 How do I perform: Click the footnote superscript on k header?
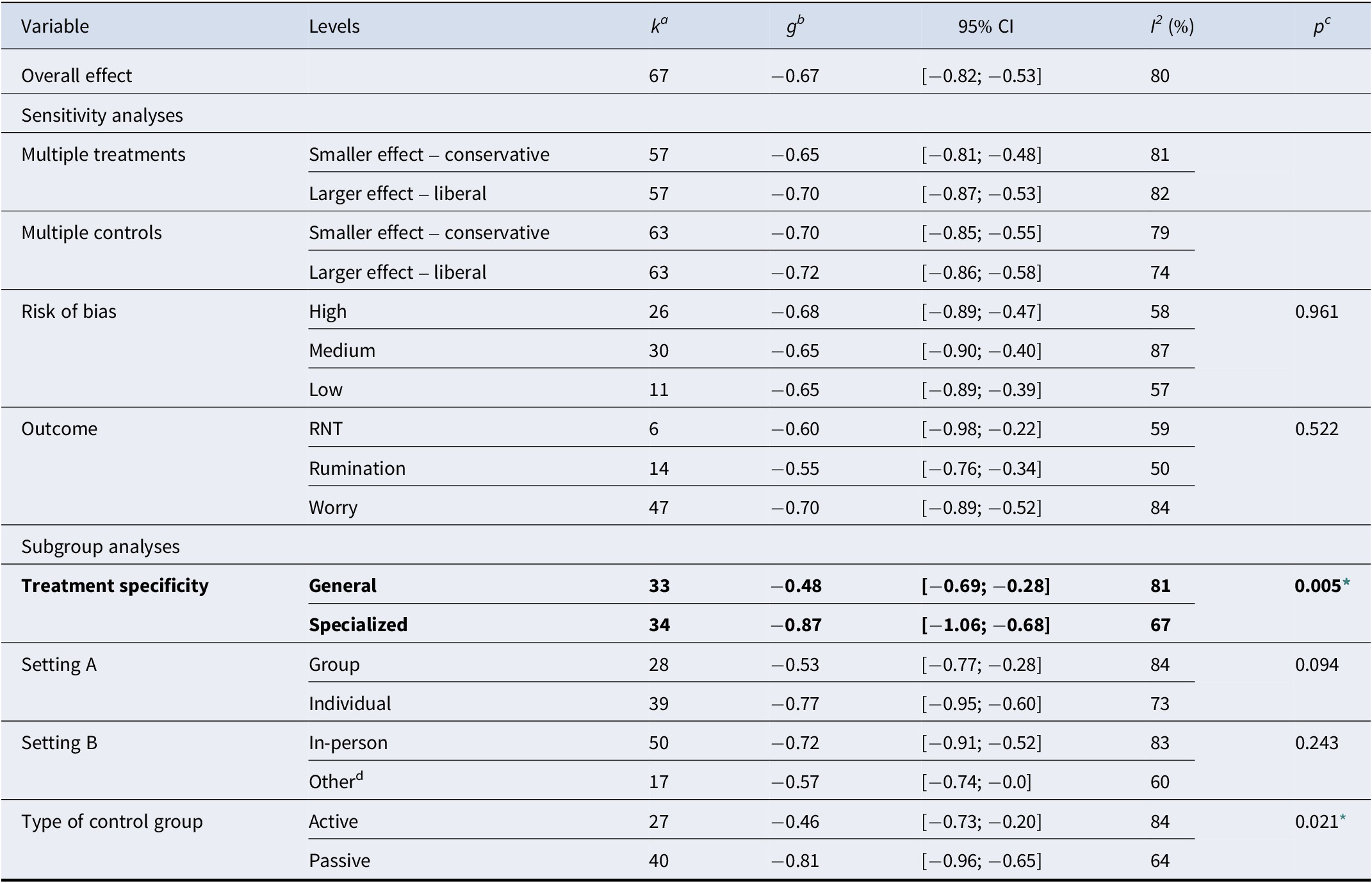point(664,20)
